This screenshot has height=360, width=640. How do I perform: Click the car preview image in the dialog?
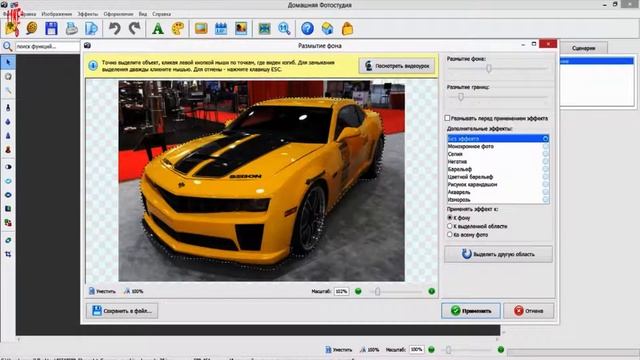tap(262, 181)
